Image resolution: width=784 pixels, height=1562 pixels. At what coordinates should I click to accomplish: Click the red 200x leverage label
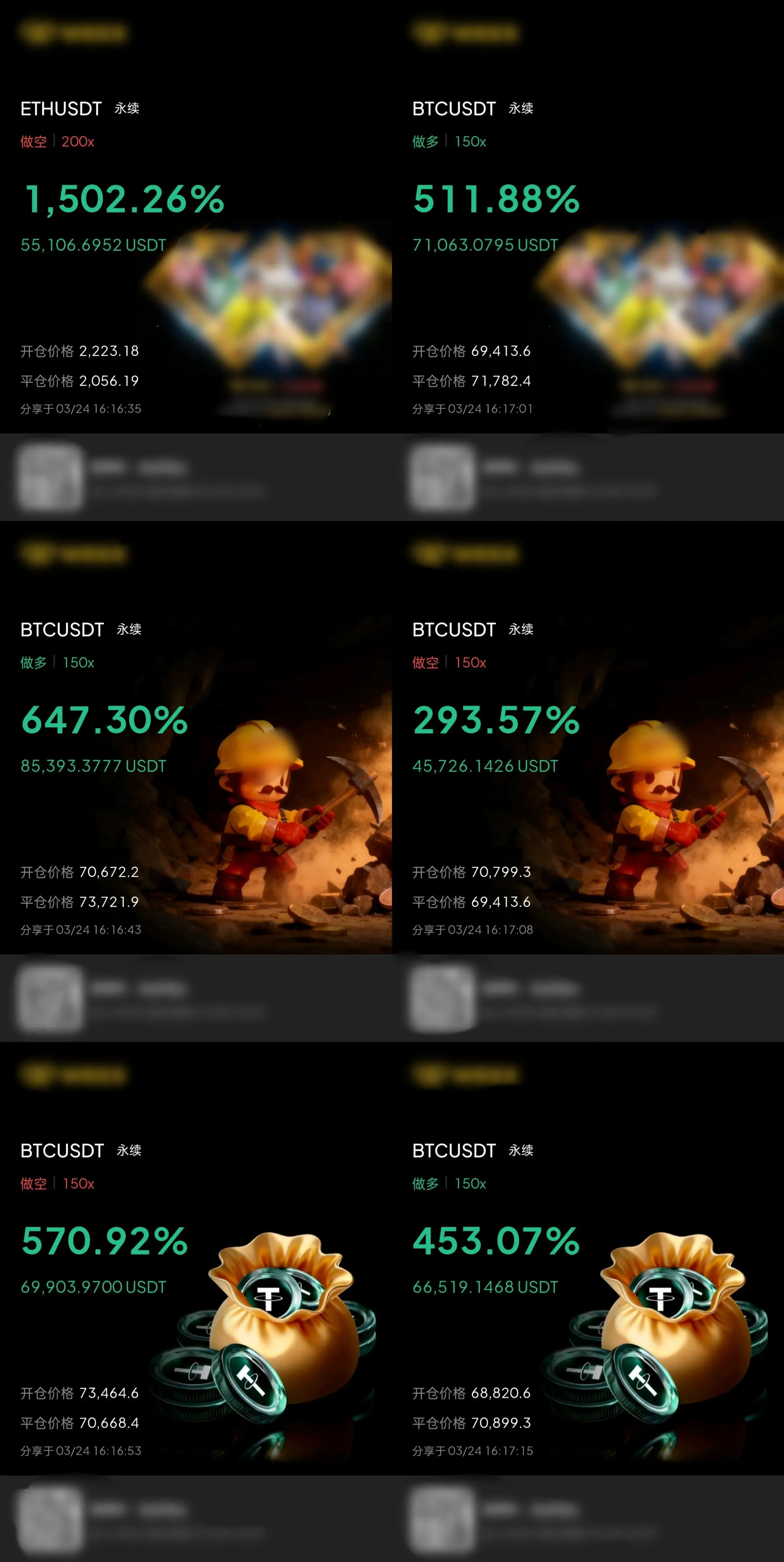[x=78, y=141]
